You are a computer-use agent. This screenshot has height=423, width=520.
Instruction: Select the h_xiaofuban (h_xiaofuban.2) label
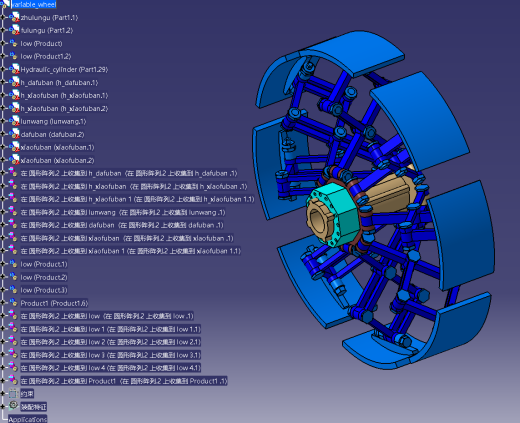[x=64, y=108]
